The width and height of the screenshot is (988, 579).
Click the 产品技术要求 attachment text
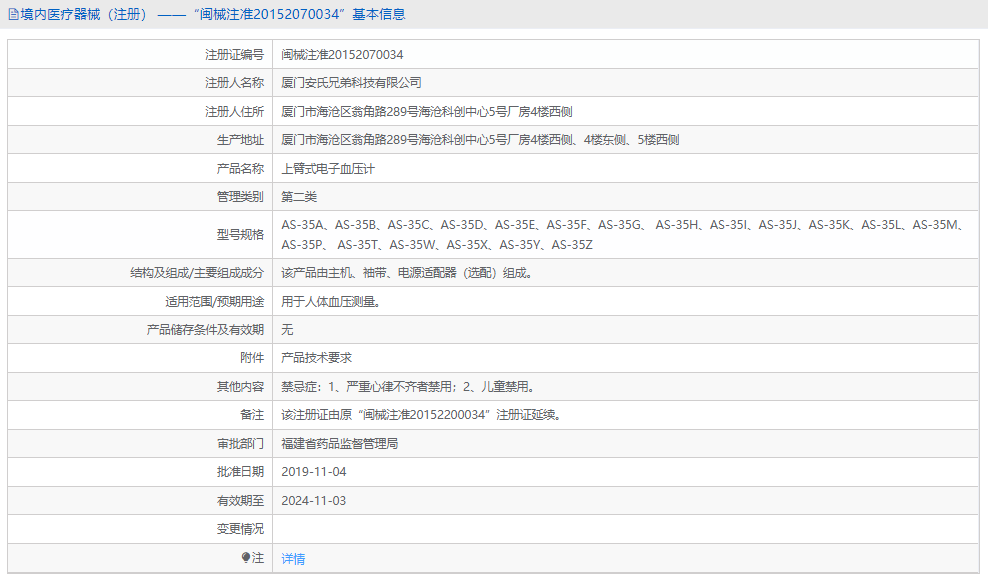(x=316, y=357)
